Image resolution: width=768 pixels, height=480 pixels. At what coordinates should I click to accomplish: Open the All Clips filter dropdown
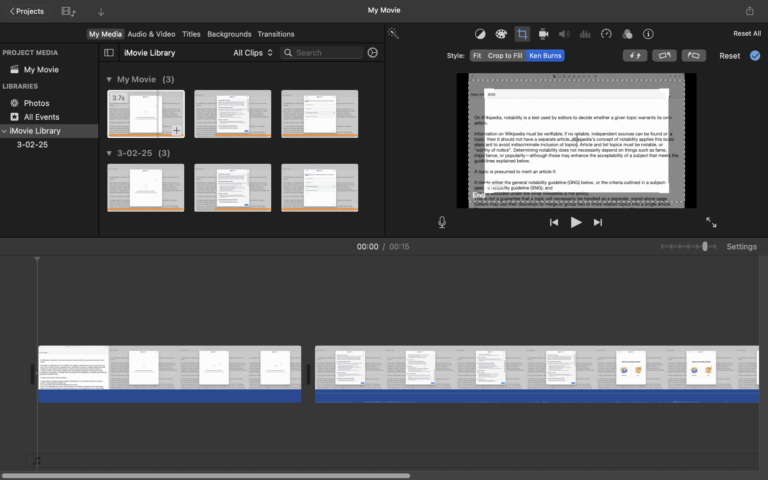pyautogui.click(x=253, y=52)
